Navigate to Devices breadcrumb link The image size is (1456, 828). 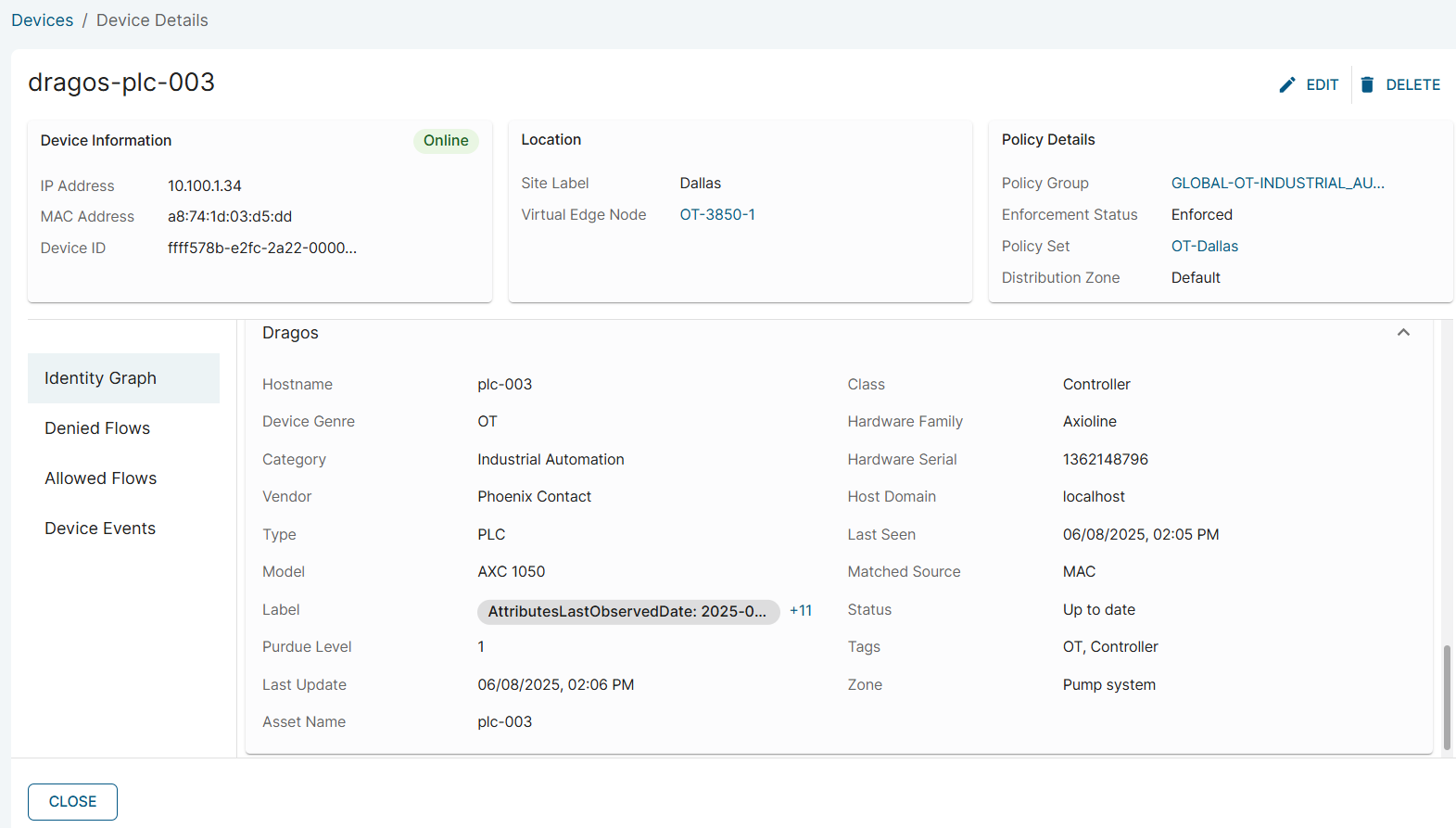pyautogui.click(x=43, y=20)
